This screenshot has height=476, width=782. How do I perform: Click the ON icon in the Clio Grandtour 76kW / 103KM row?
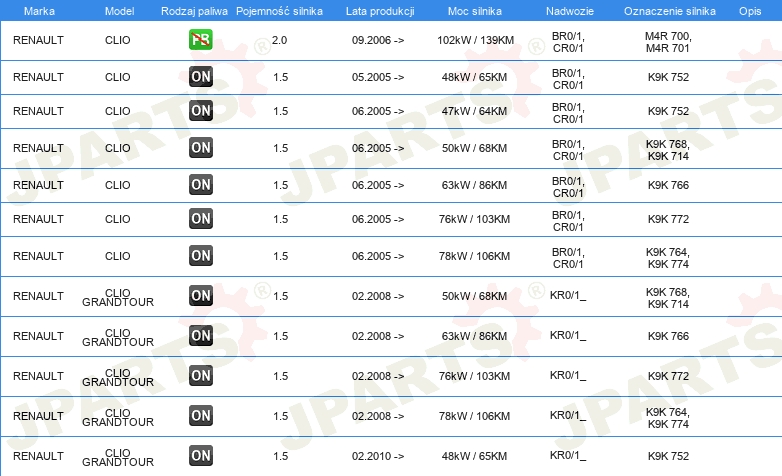pyautogui.click(x=201, y=375)
